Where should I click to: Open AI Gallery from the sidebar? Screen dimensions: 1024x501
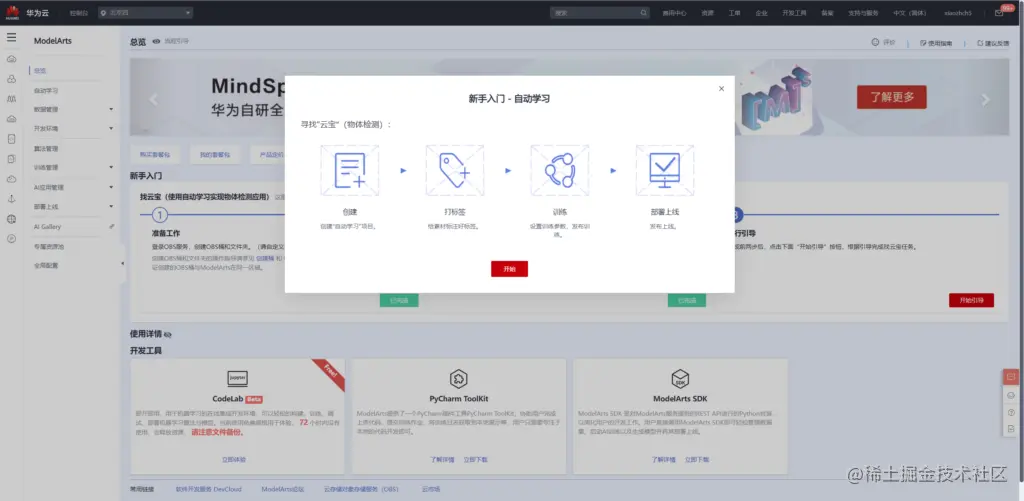pyautogui.click(x=48, y=227)
